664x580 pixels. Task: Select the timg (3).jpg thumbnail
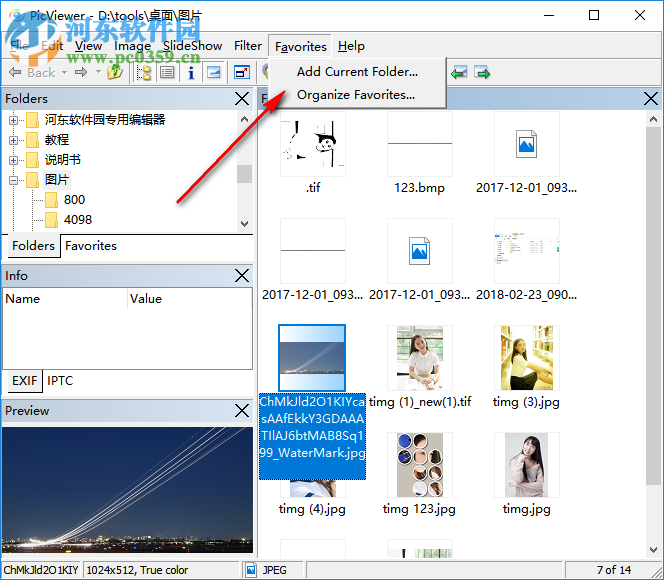click(526, 358)
